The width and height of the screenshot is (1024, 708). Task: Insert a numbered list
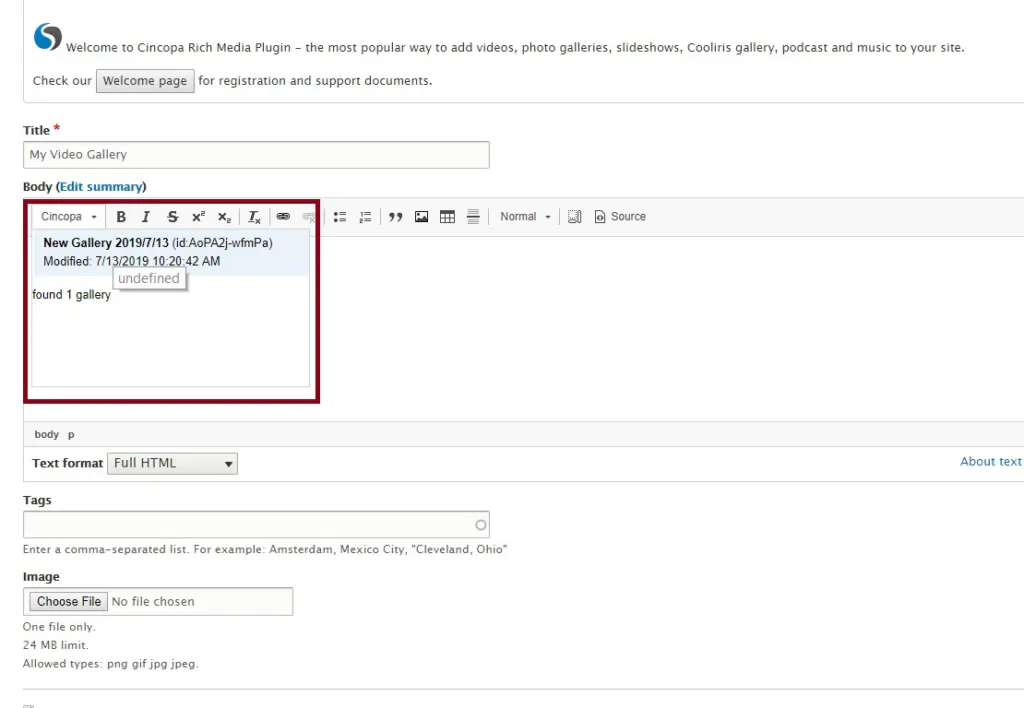tap(365, 217)
